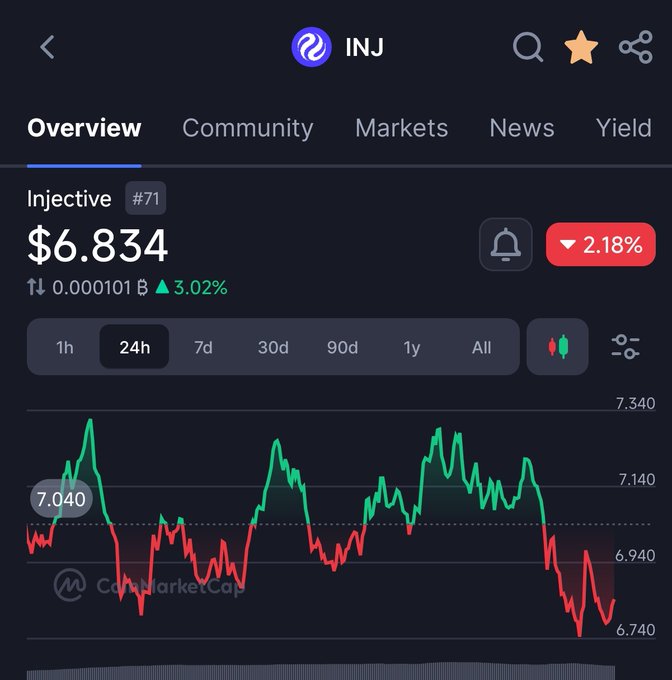This screenshot has height=680, width=672.
Task: Open chart settings sliders icon
Action: tap(625, 347)
